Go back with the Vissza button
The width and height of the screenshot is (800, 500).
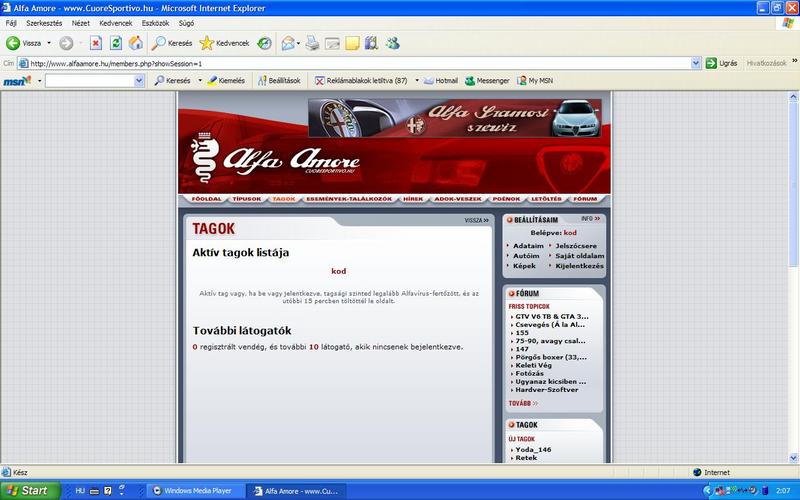coord(24,43)
